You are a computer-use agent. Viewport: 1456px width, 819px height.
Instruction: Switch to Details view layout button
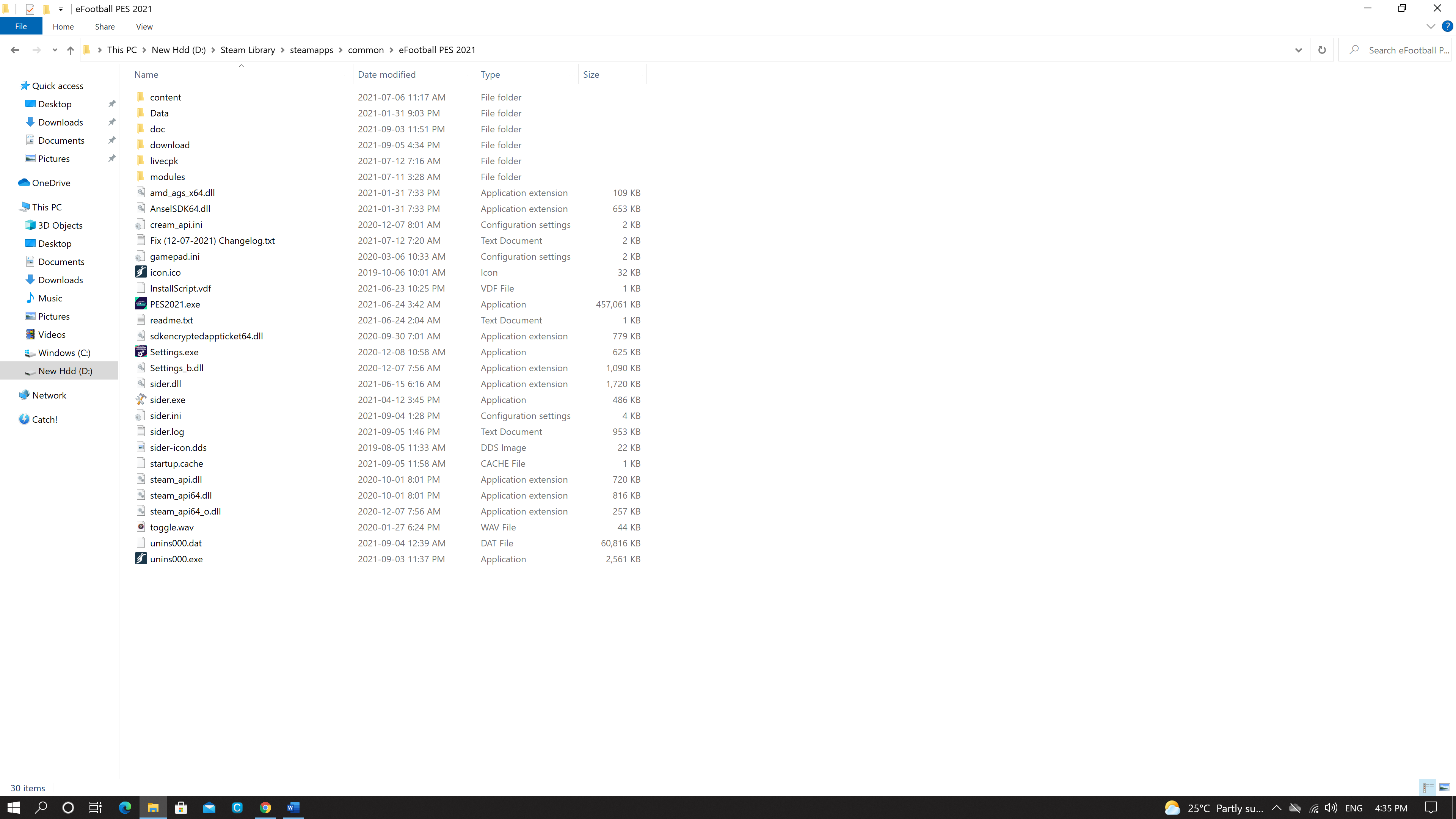[1428, 788]
